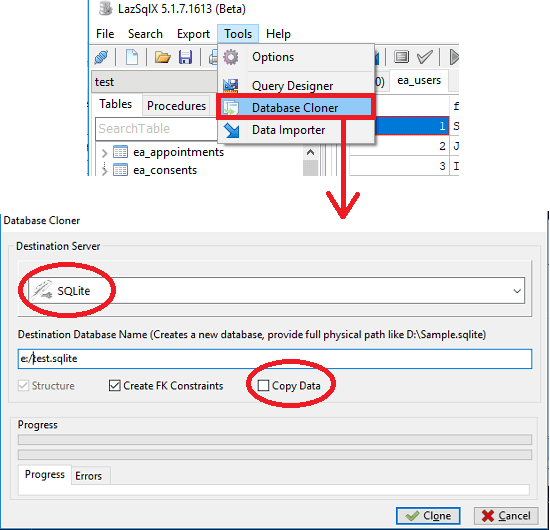Click the Clone button
This screenshot has height=530, width=550.
(x=428, y=516)
